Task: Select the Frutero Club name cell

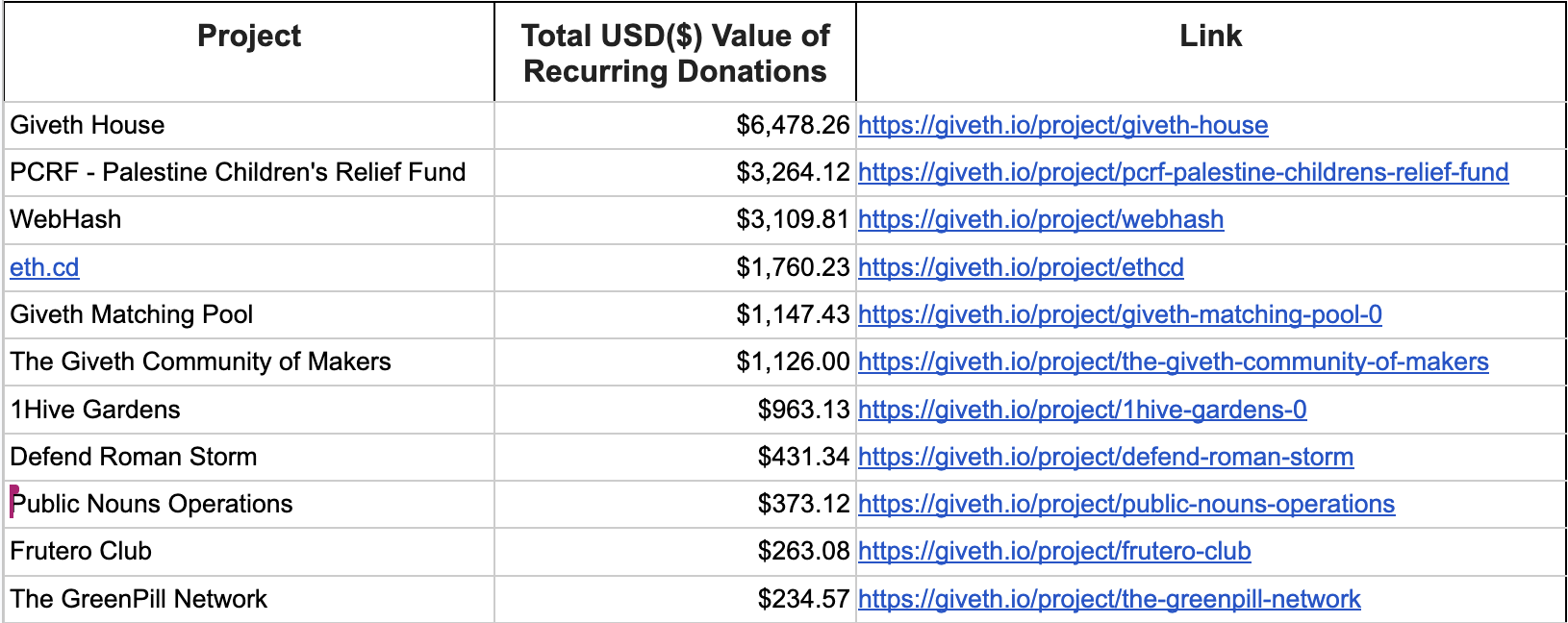Action: coord(250,551)
